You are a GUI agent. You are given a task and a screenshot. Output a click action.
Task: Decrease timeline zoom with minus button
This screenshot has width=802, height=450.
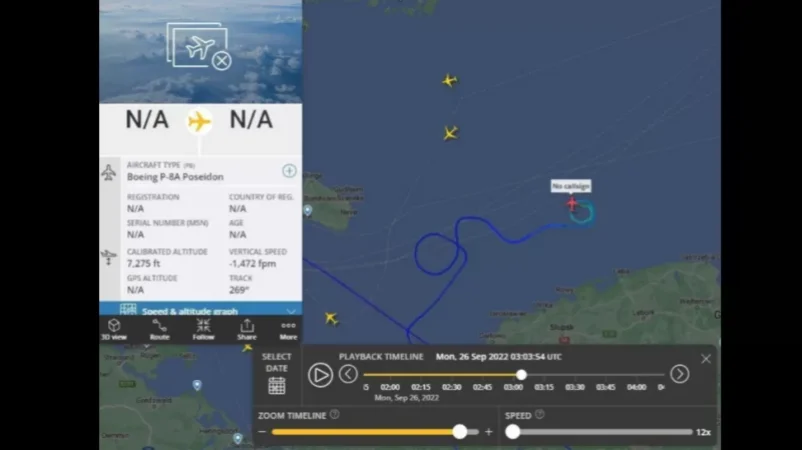pos(262,432)
